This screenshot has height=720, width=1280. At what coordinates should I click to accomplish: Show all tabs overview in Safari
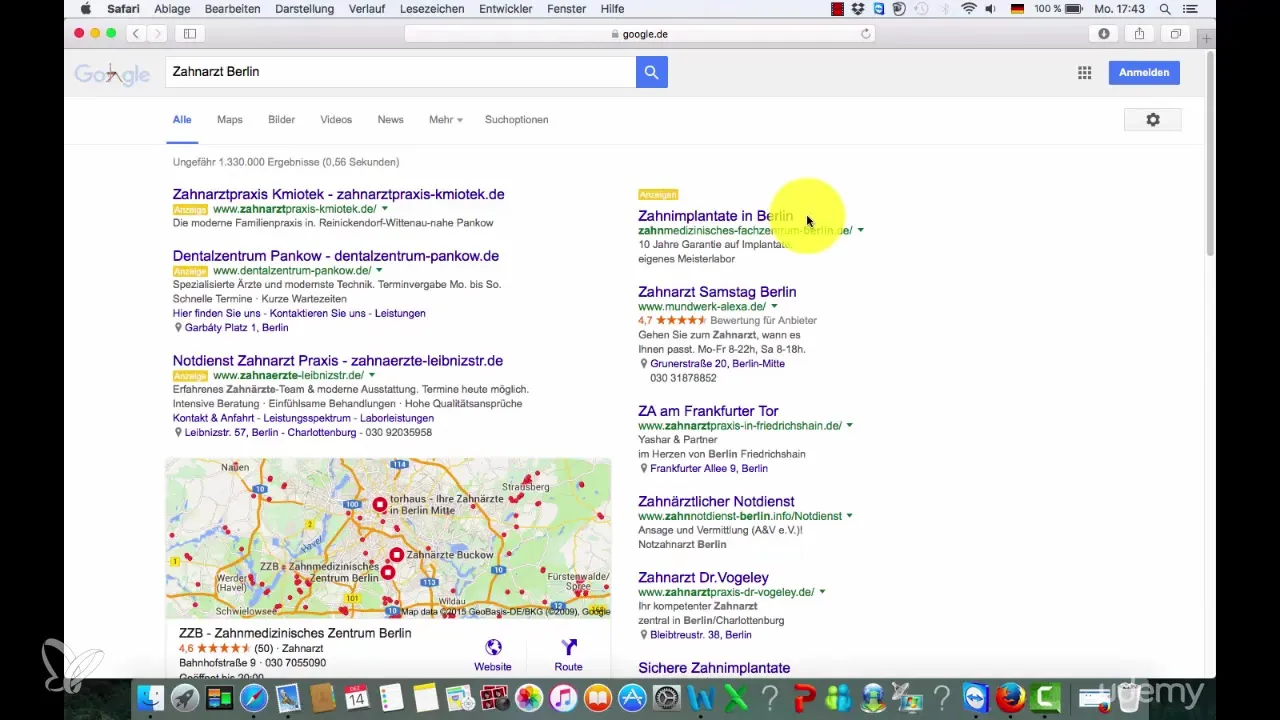coord(1176,34)
